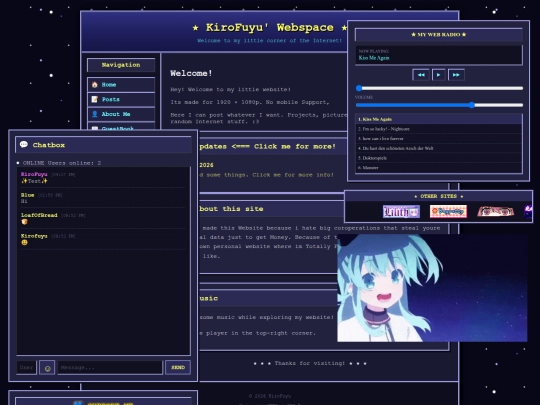
Task: Skip to previous track in web radio
Action: click(x=421, y=75)
